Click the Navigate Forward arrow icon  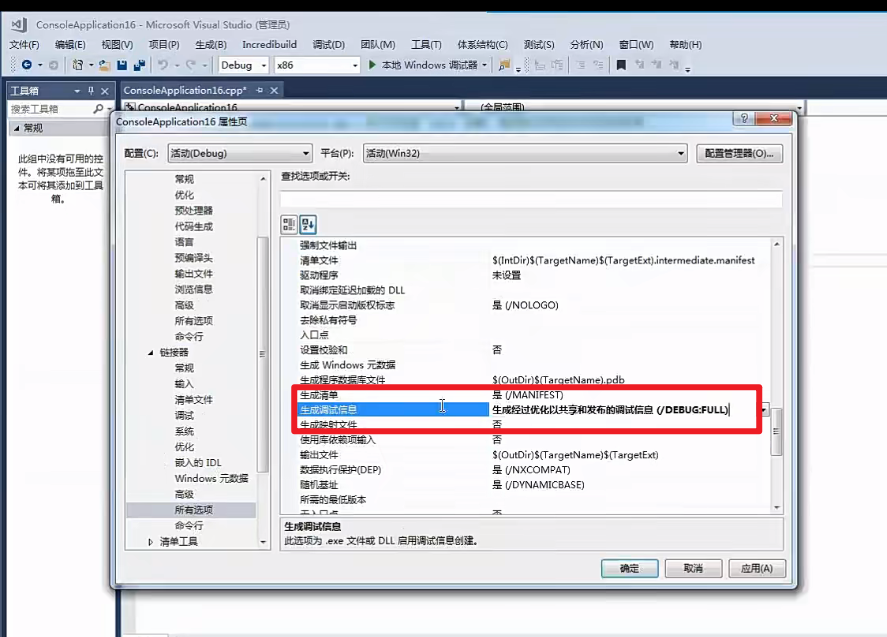[x=53, y=65]
